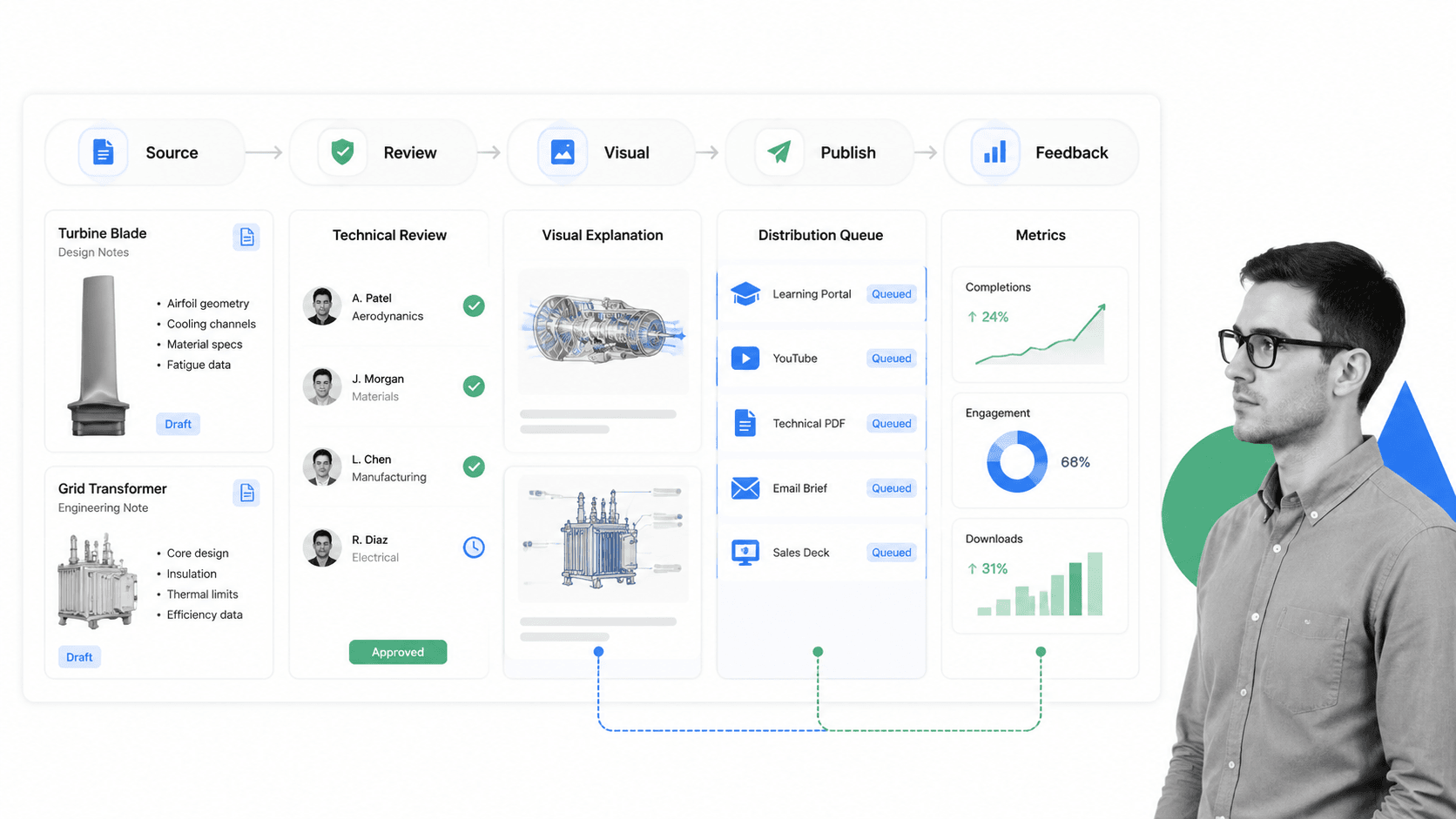Viewport: 1456px width, 819px height.
Task: Select the Review stage tab
Action: 383,152
